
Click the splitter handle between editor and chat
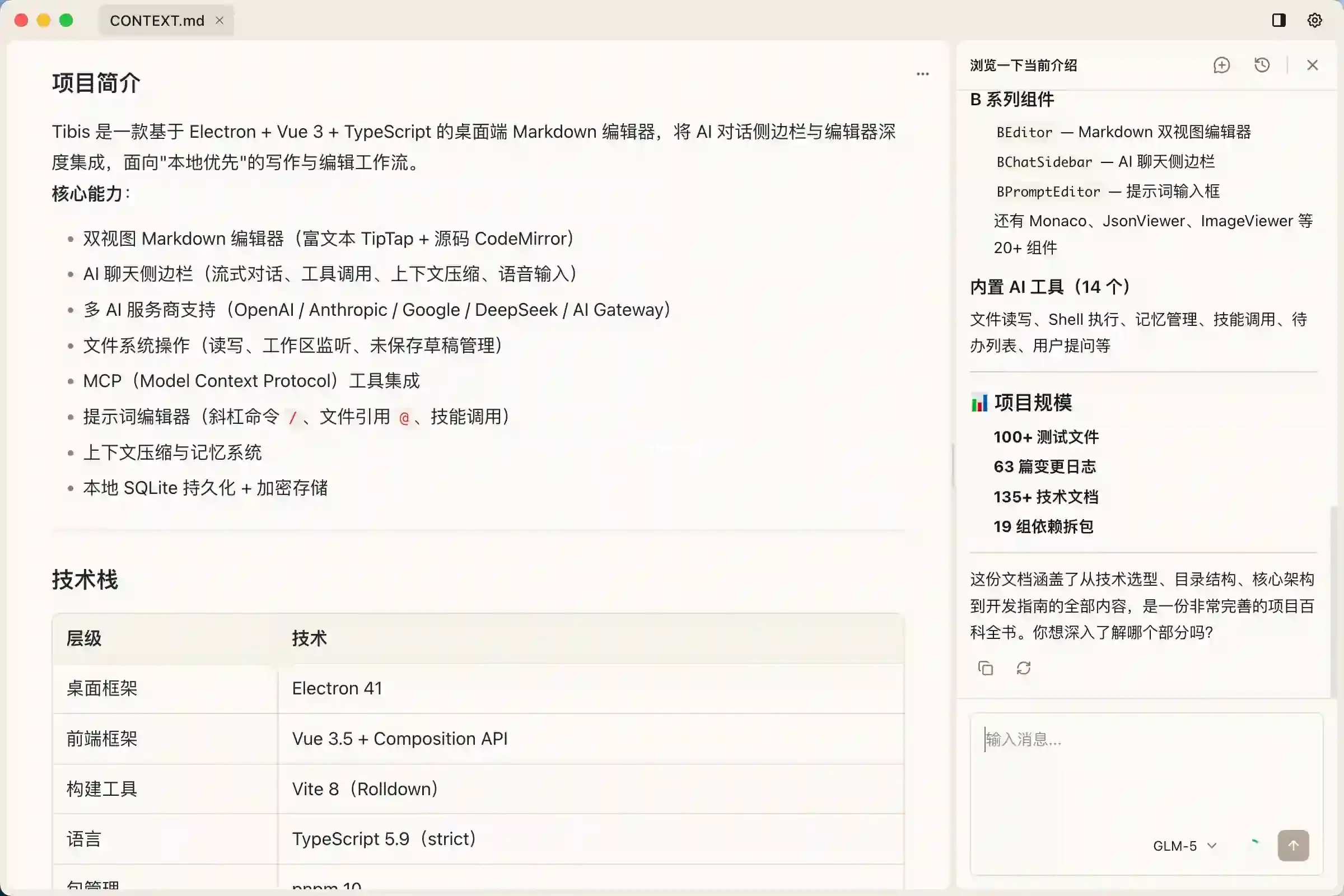[953, 466]
